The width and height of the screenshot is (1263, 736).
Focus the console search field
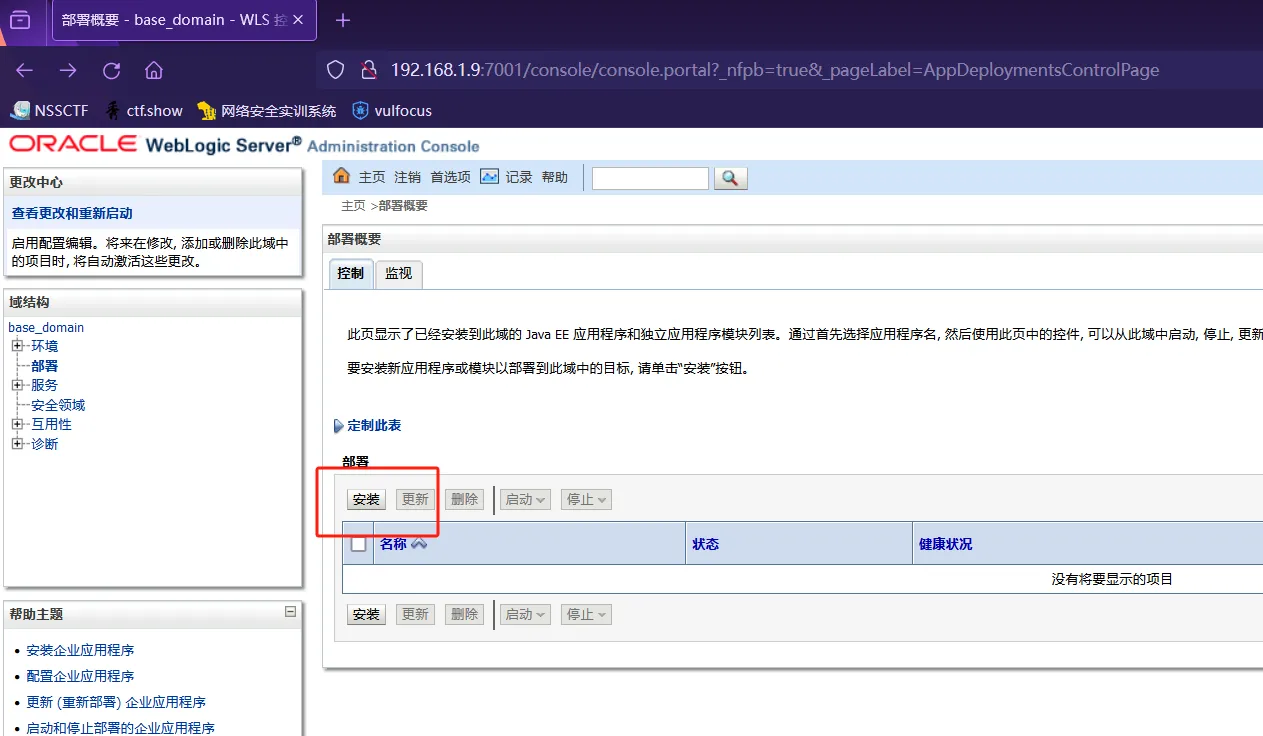650,178
